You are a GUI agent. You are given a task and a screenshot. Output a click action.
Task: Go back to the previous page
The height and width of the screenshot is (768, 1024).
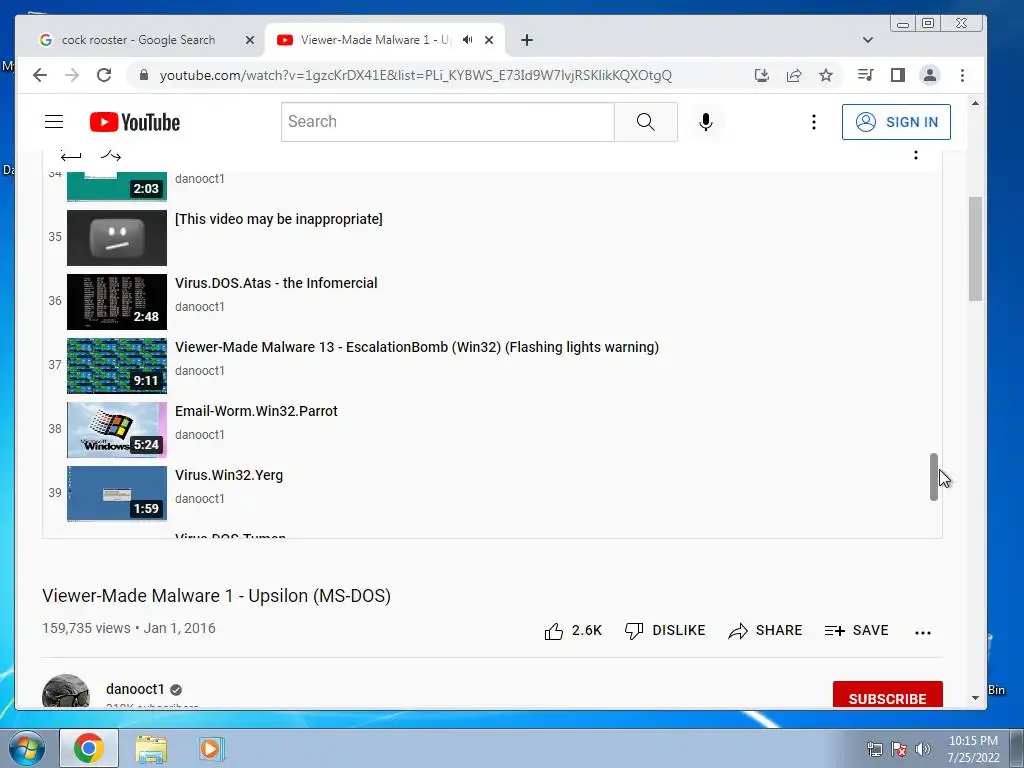point(40,75)
